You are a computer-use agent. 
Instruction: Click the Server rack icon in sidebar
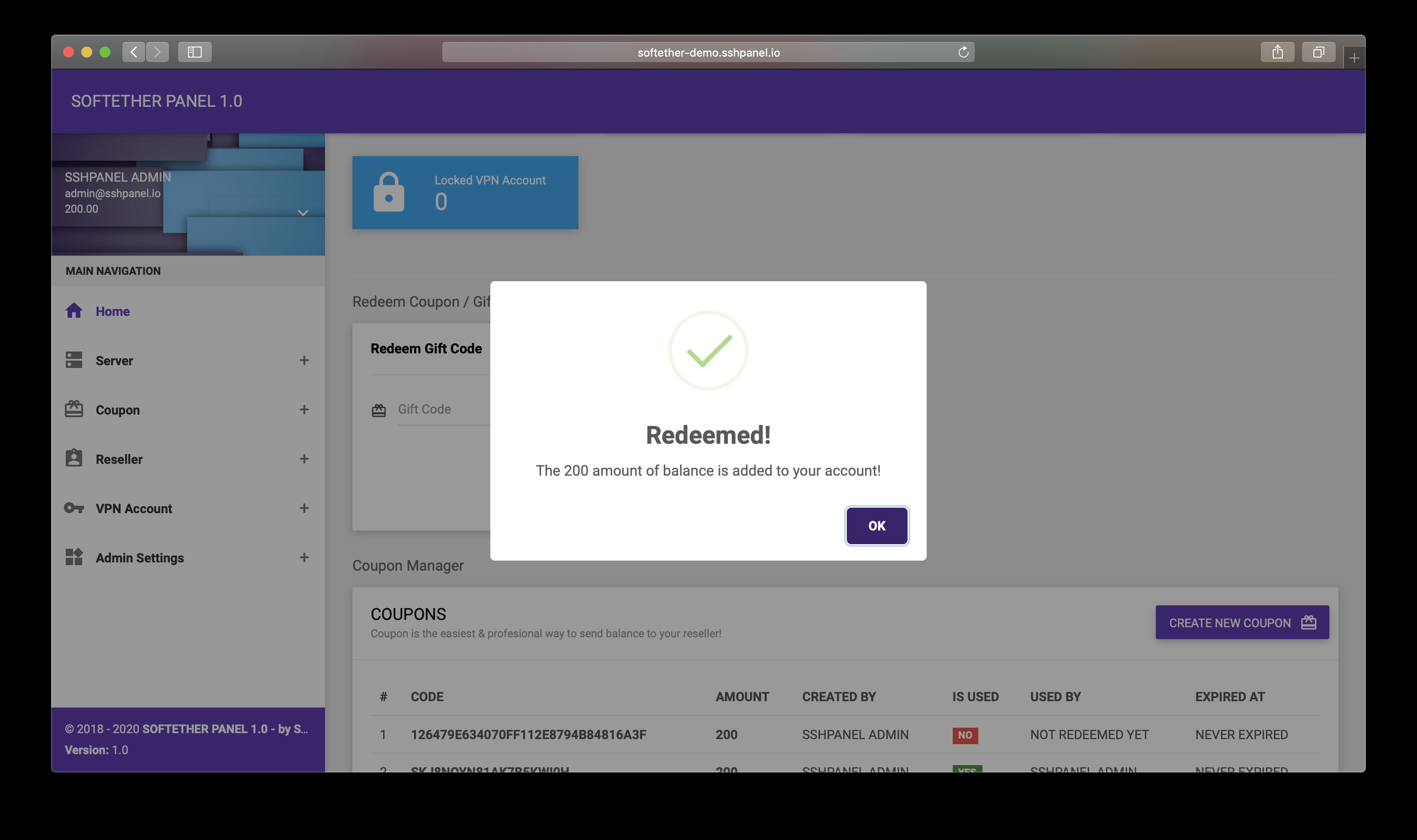[x=74, y=360]
